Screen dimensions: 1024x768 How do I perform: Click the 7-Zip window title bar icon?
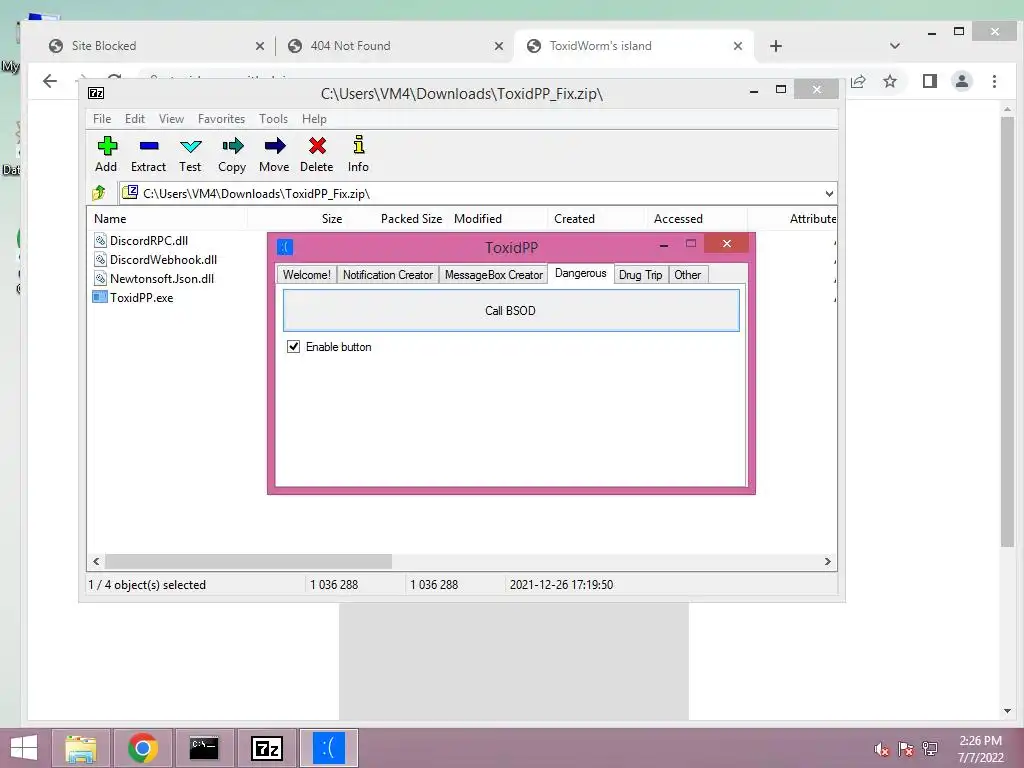point(96,93)
